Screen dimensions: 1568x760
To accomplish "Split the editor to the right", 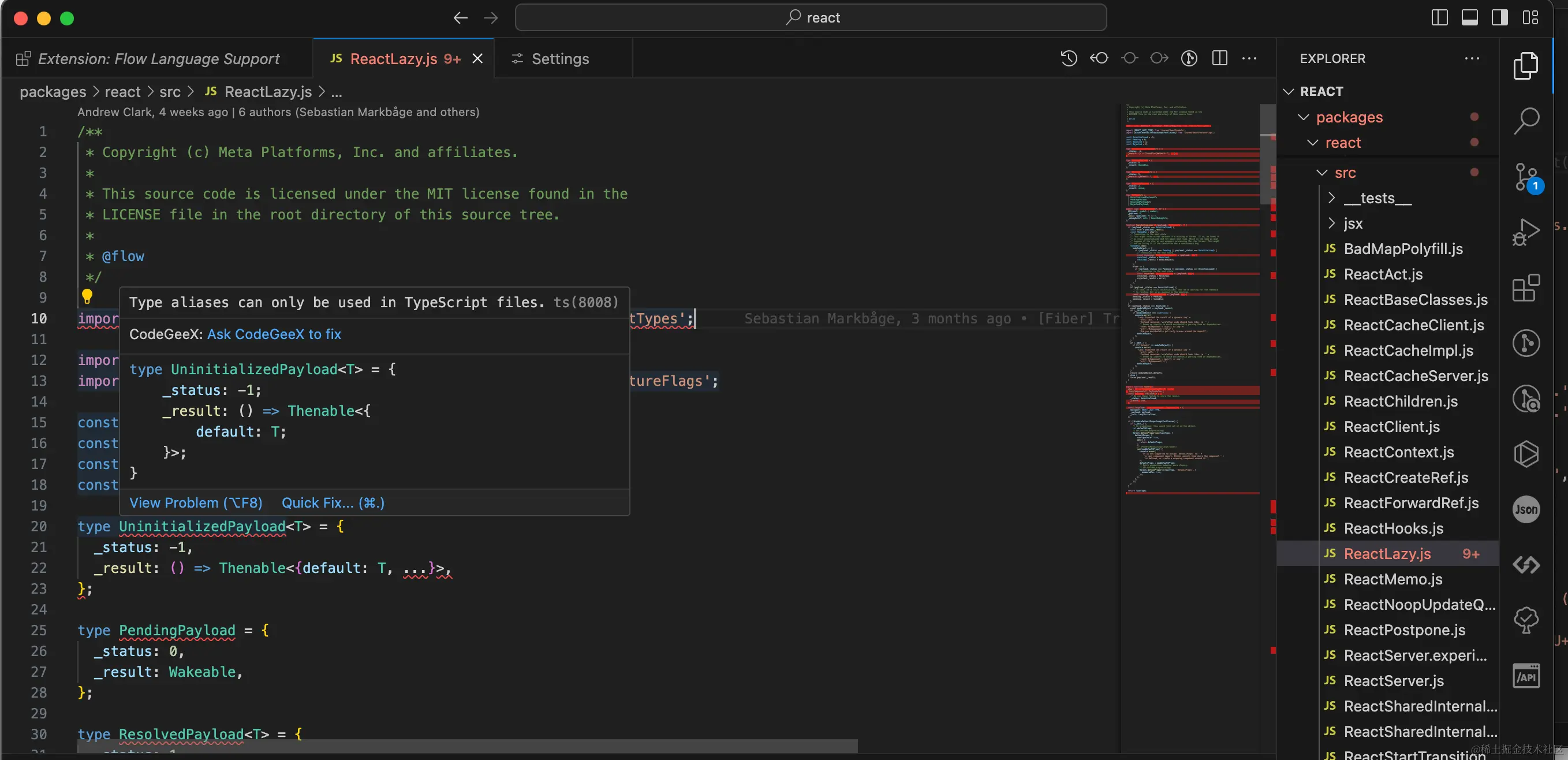I will coord(1219,58).
